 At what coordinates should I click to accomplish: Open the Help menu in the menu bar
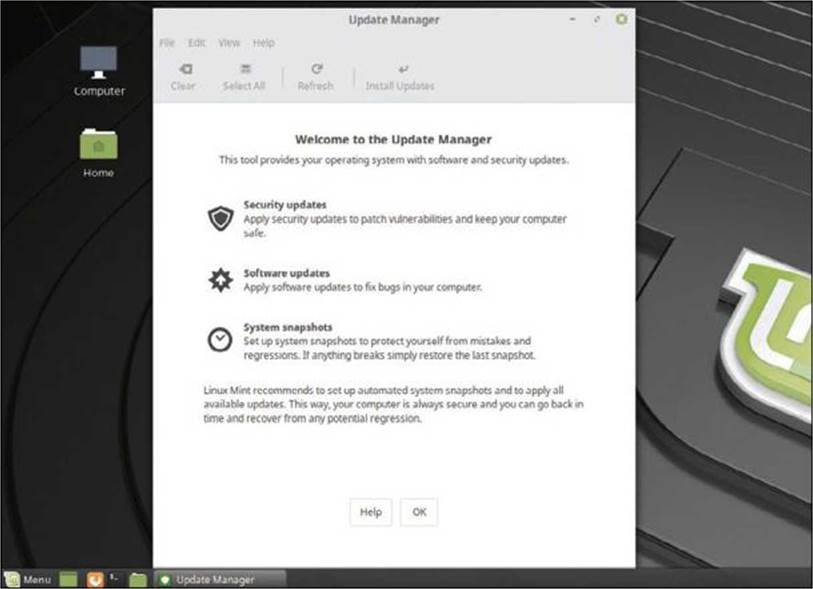tap(264, 43)
